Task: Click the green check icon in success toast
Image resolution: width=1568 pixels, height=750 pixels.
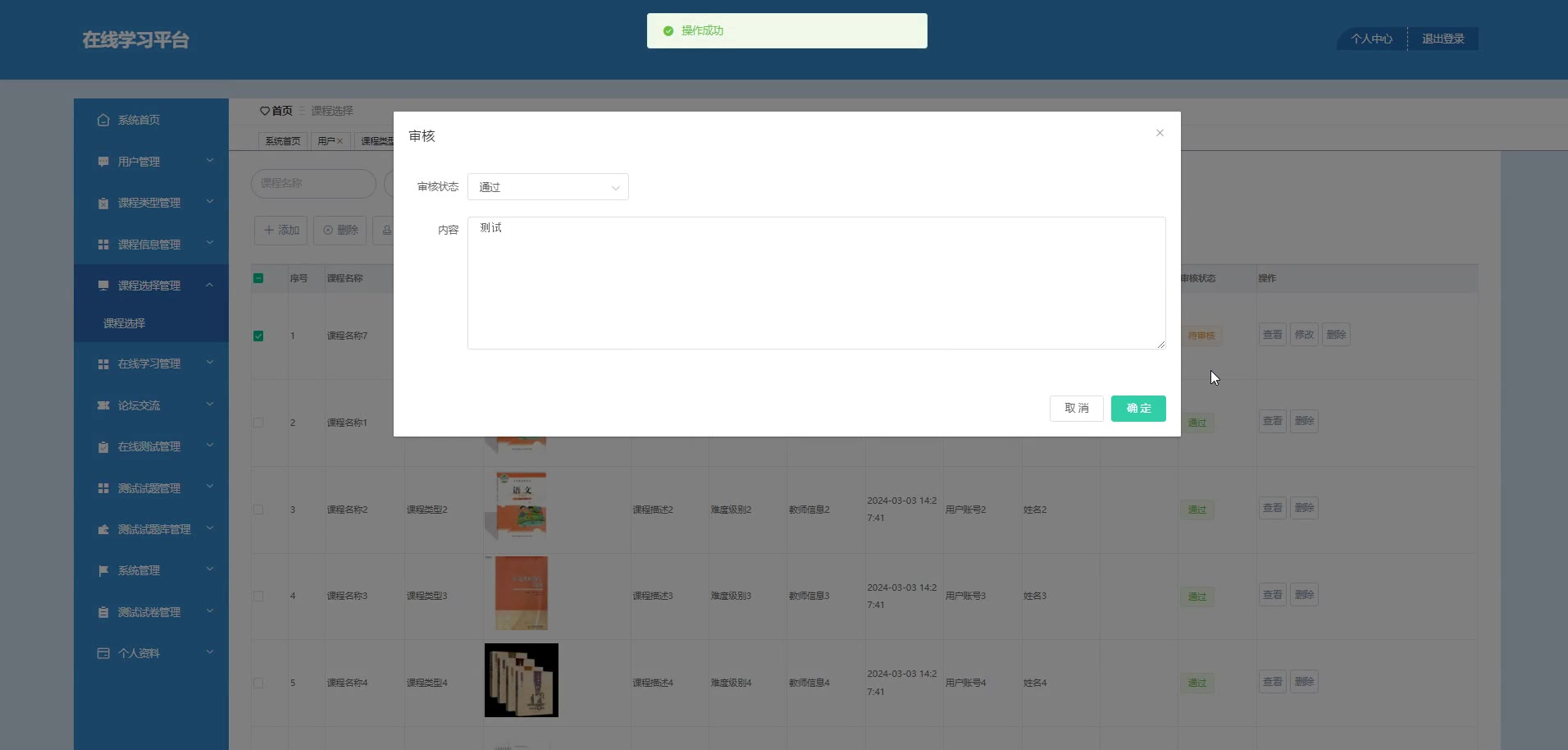Action: [x=668, y=31]
